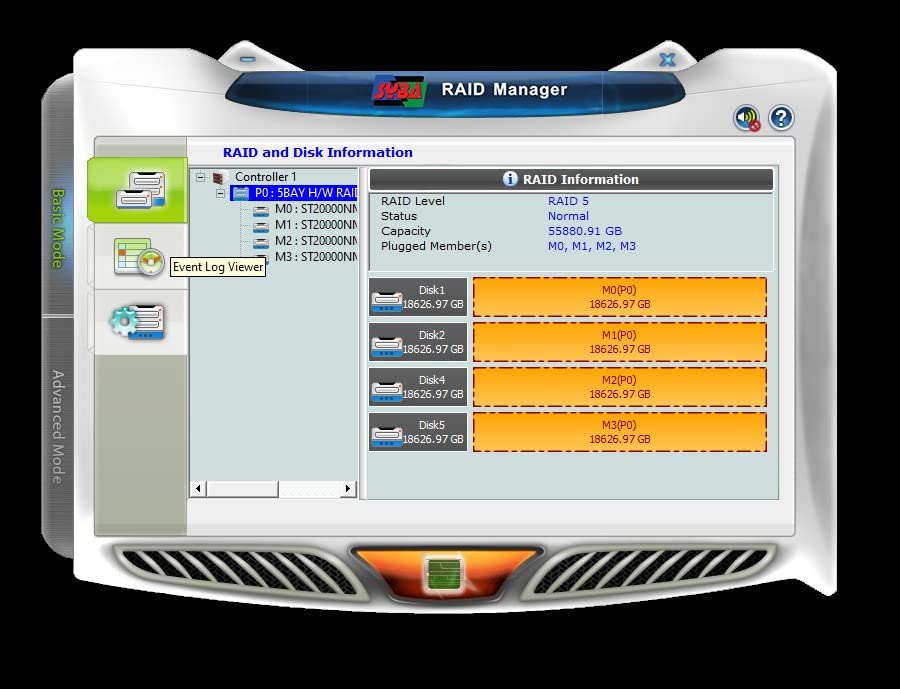900x689 pixels.
Task: Open the Event Log Viewer icon
Action: 138,257
